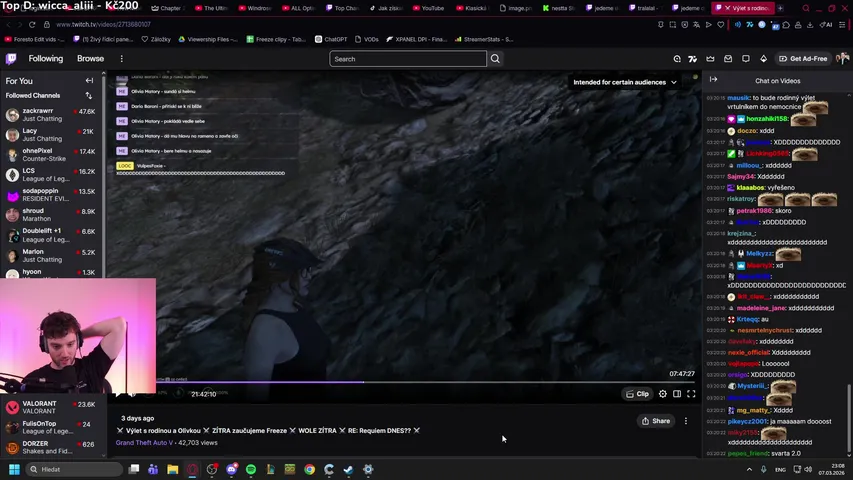
Task: Toggle fullscreen on the video player
Action: [x=691, y=394]
